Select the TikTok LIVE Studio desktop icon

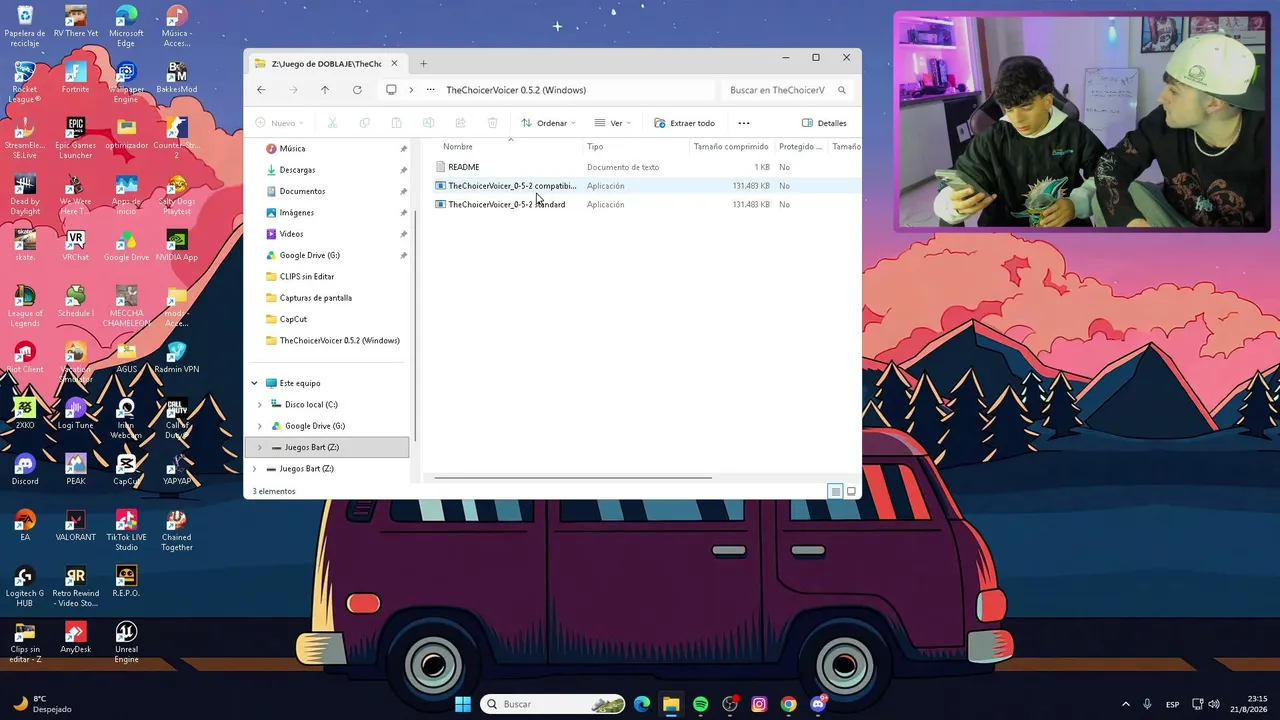126,531
